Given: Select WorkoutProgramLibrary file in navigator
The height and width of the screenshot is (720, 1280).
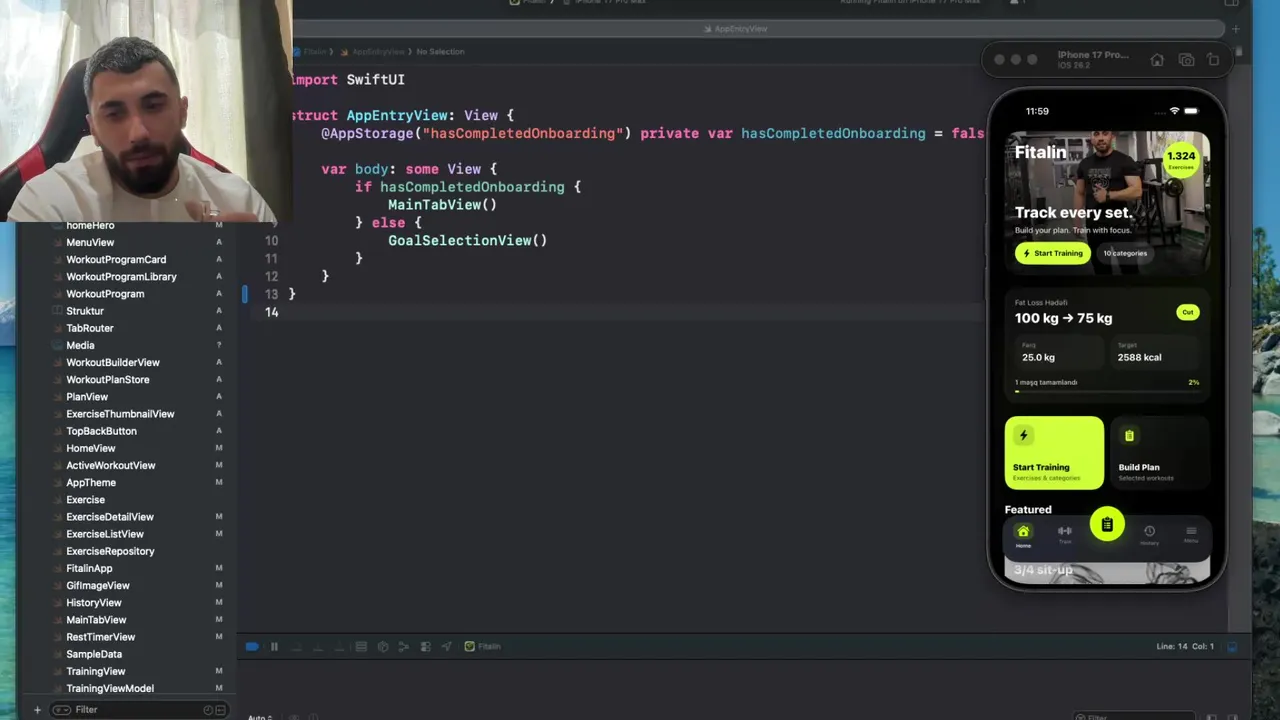Looking at the screenshot, I should tap(121, 277).
